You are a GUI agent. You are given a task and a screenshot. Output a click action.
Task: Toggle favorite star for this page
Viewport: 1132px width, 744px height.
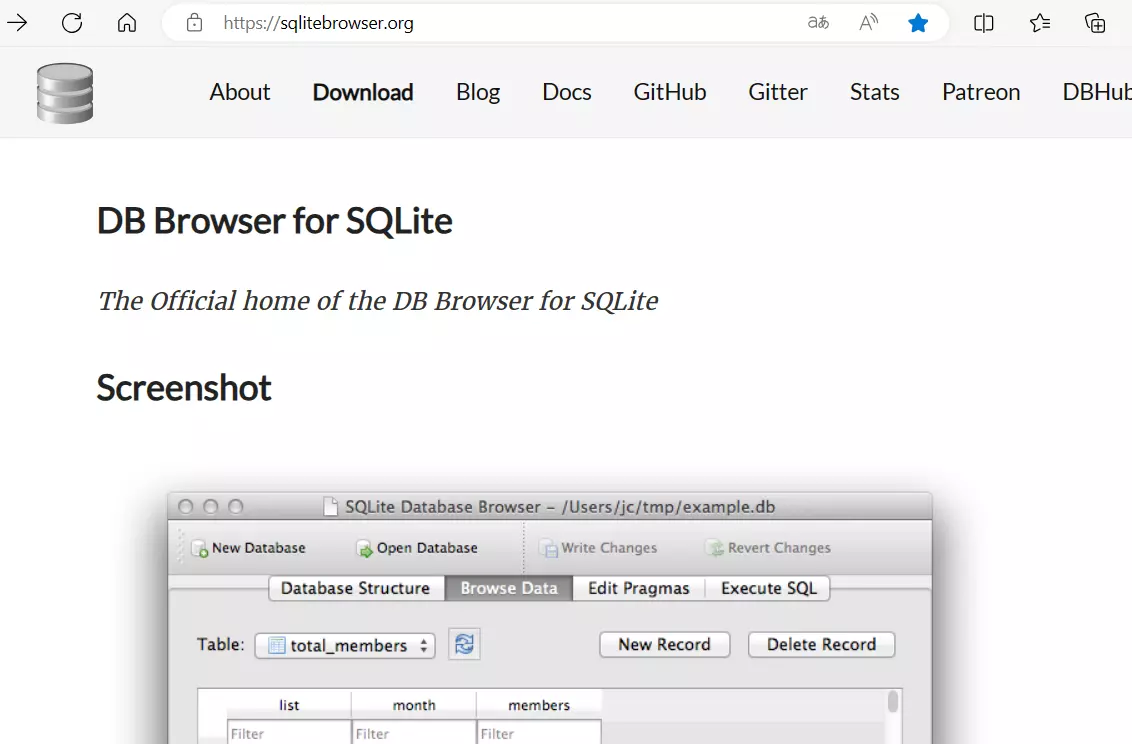(x=918, y=23)
